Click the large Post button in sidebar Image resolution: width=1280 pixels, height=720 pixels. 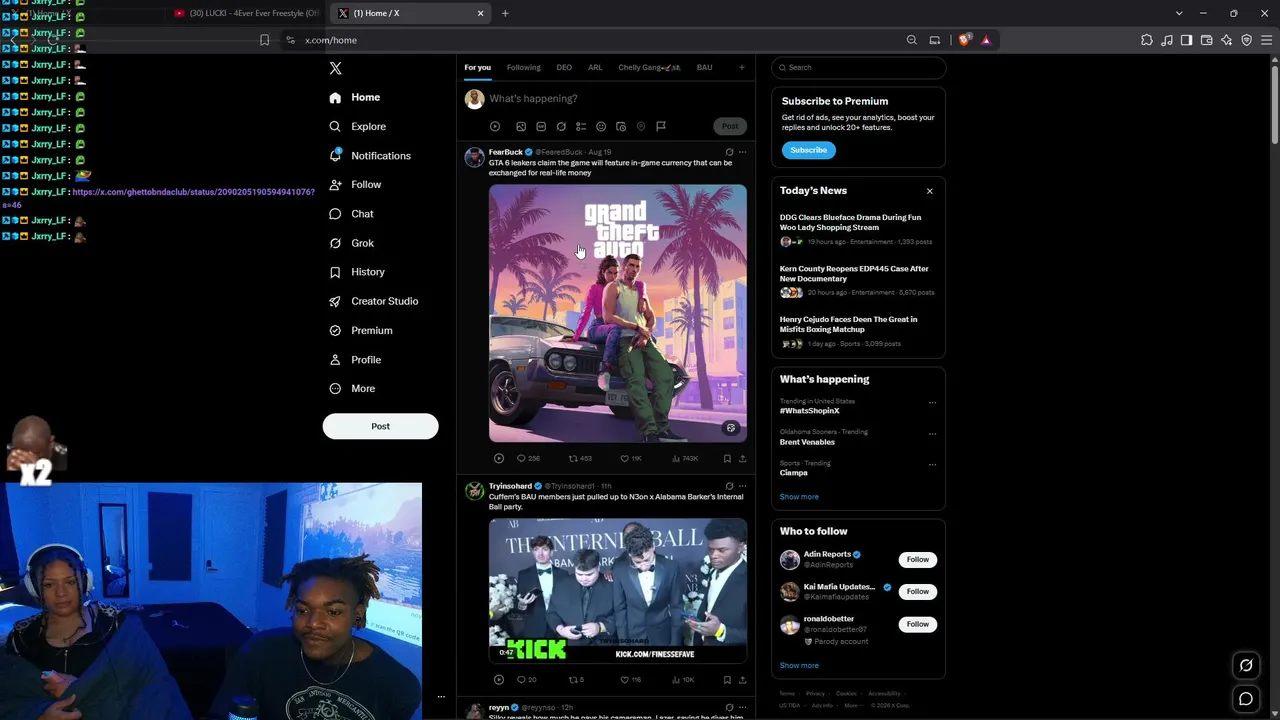coord(380,426)
